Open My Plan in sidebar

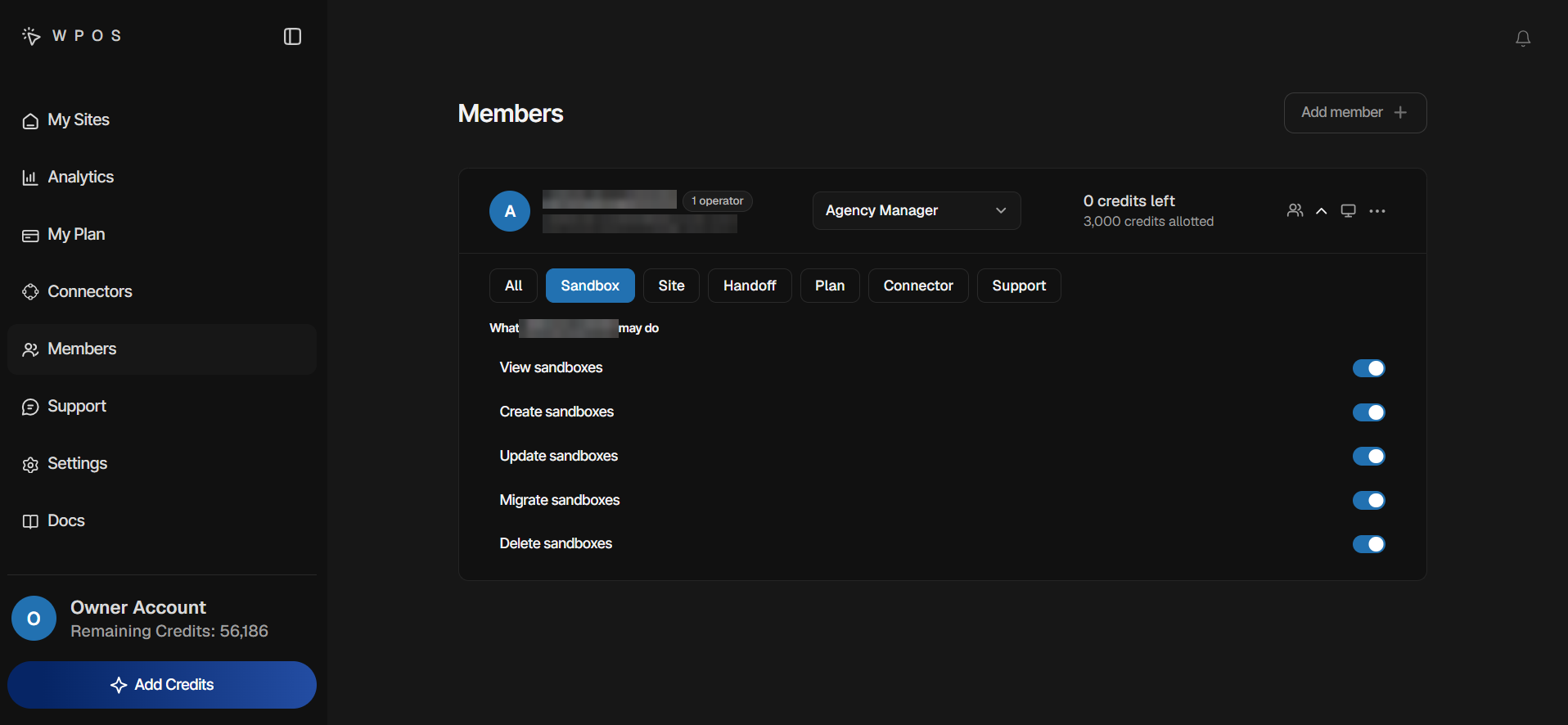(162, 235)
